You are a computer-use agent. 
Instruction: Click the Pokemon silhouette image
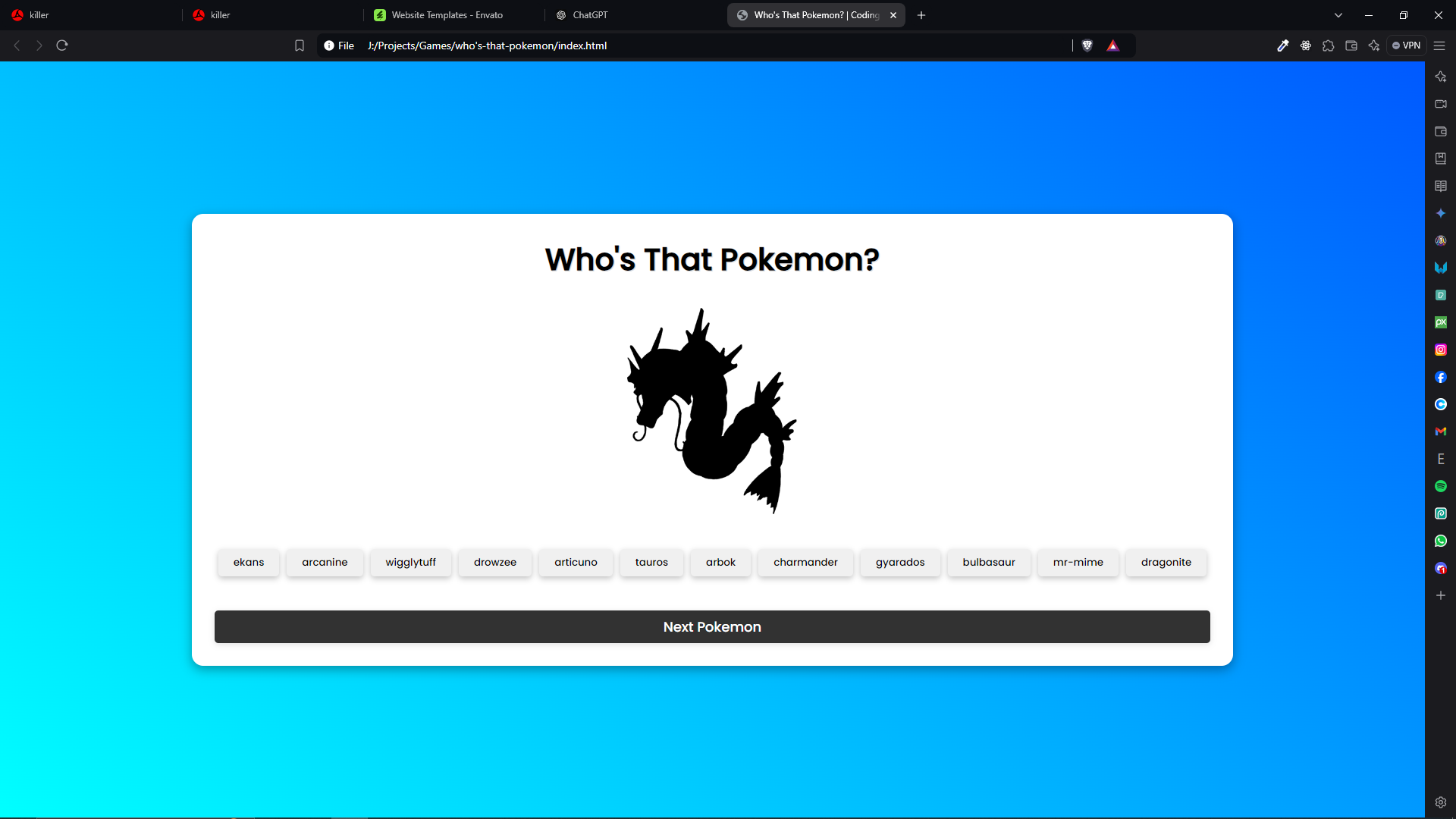pos(712,410)
